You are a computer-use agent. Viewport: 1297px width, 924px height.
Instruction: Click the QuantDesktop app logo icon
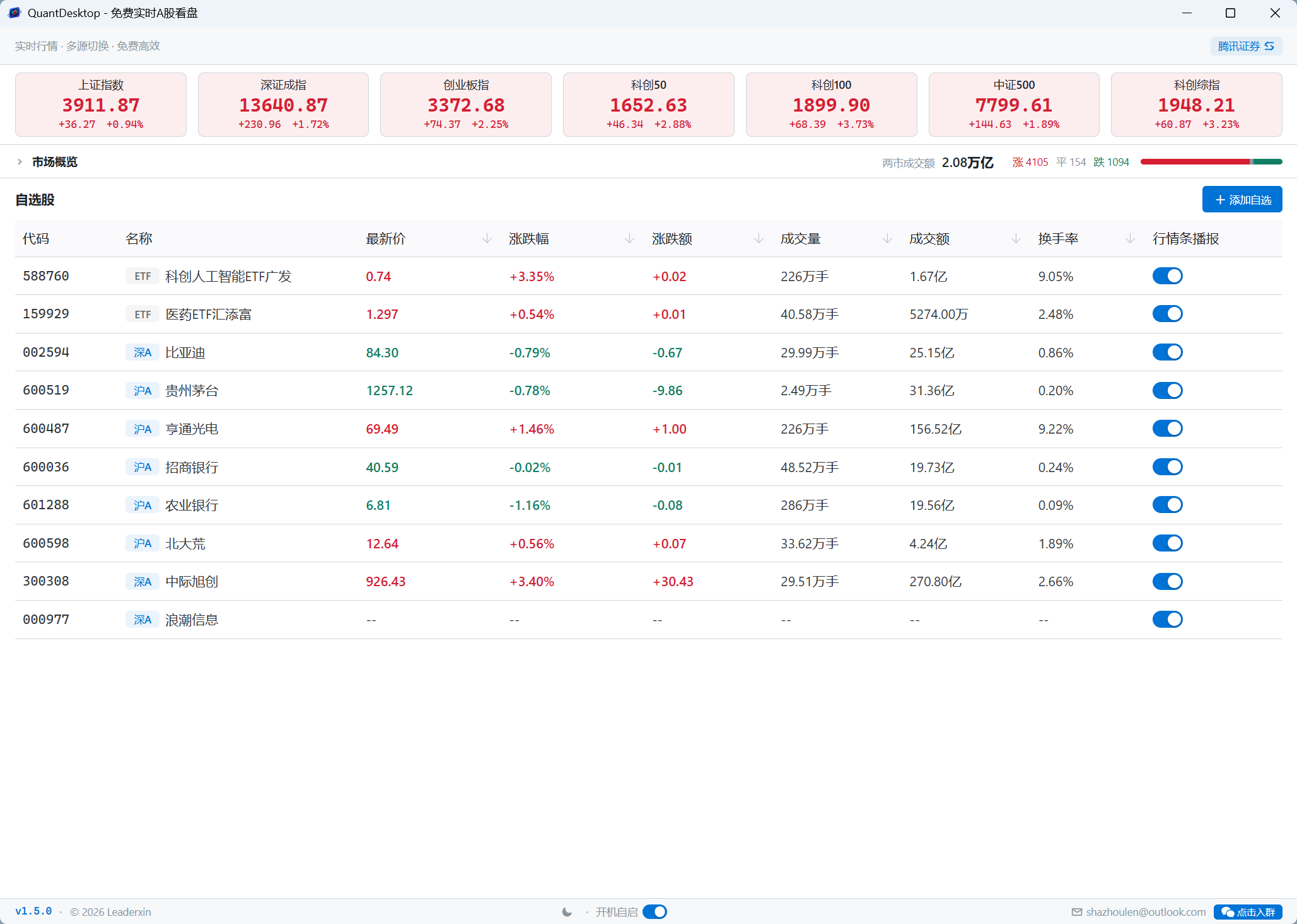pyautogui.click(x=15, y=13)
